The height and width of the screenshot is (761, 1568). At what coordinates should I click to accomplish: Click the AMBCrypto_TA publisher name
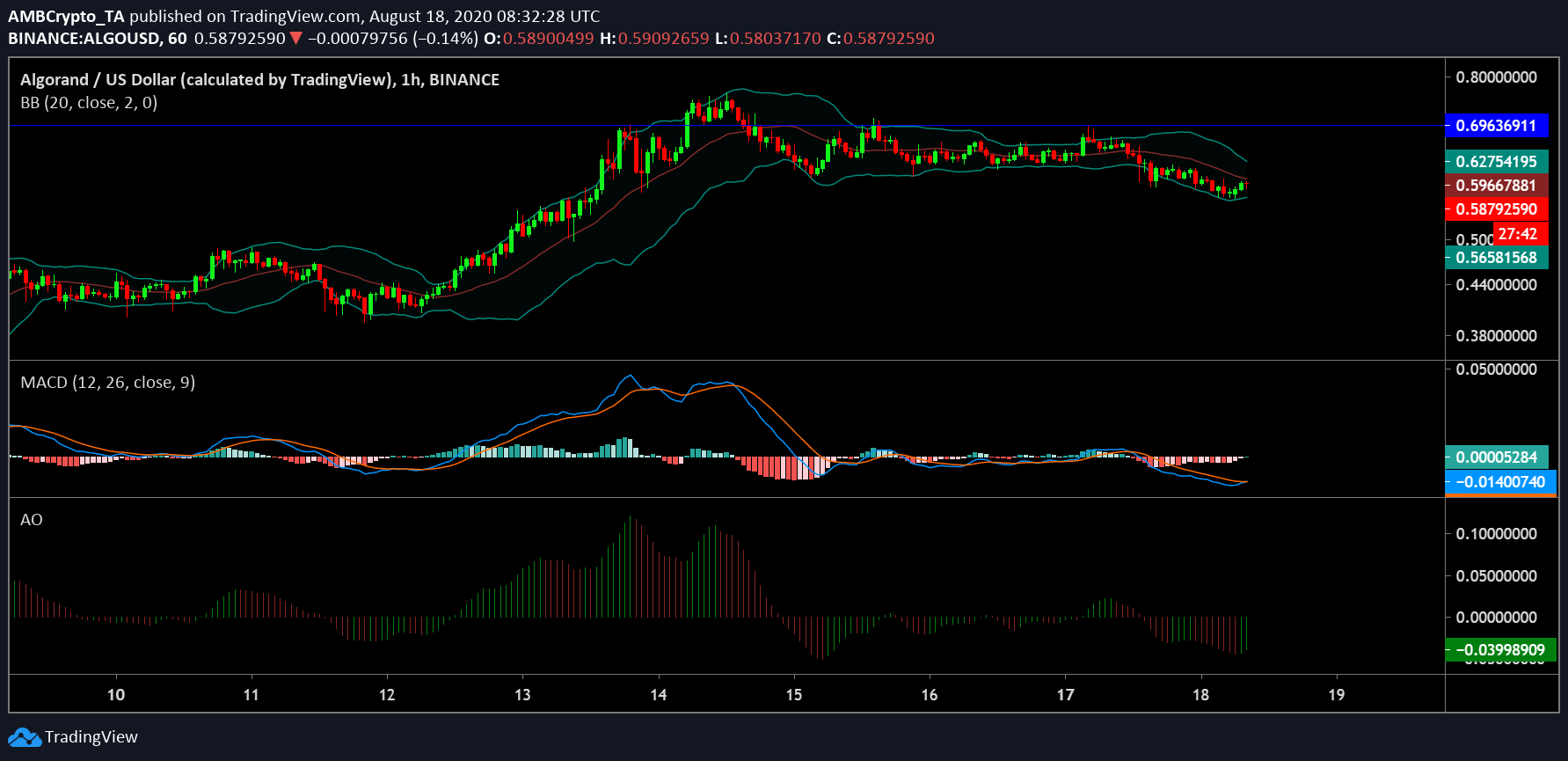[67, 17]
